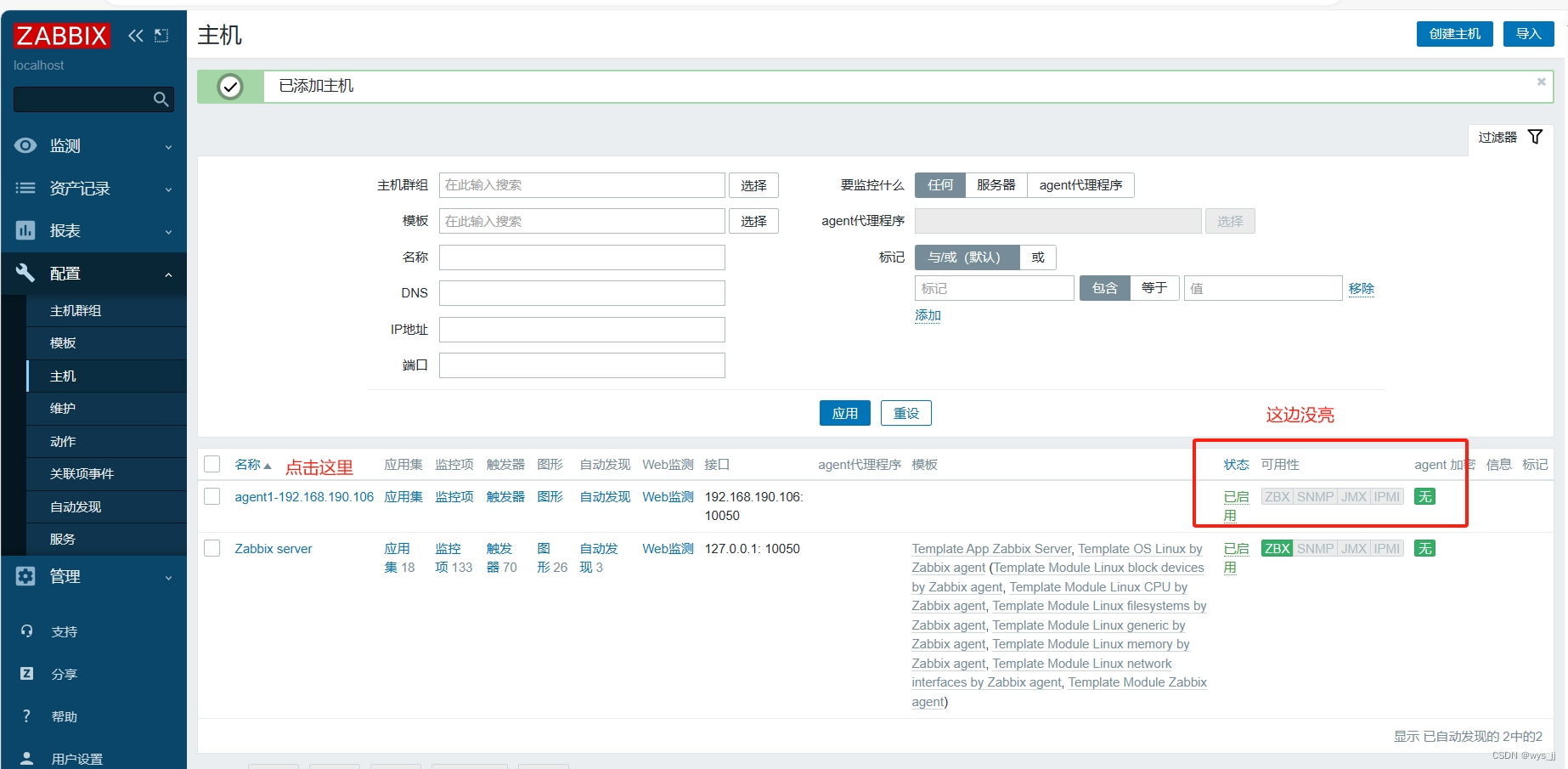The image size is (1568, 769).
Task: Click JMX badge for Zabbix server
Action: click(1354, 549)
